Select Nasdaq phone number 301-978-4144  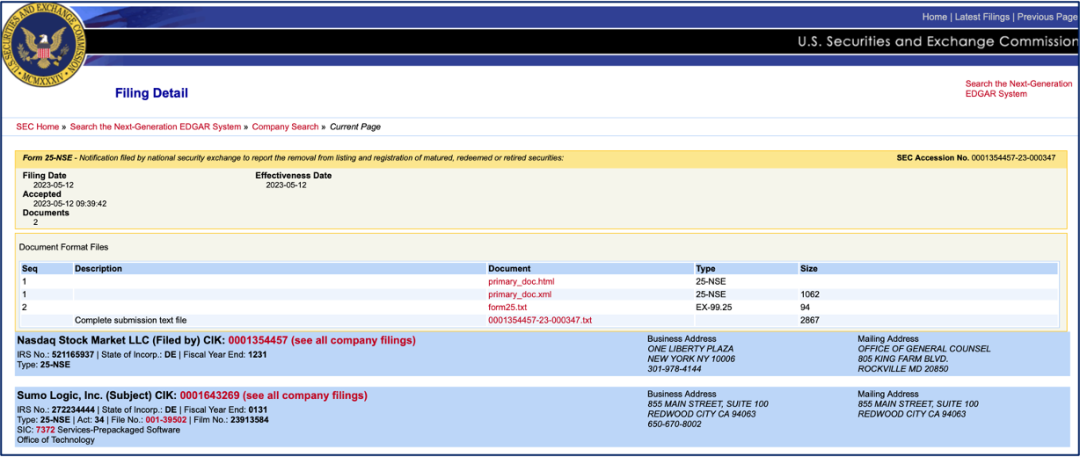(x=672, y=369)
